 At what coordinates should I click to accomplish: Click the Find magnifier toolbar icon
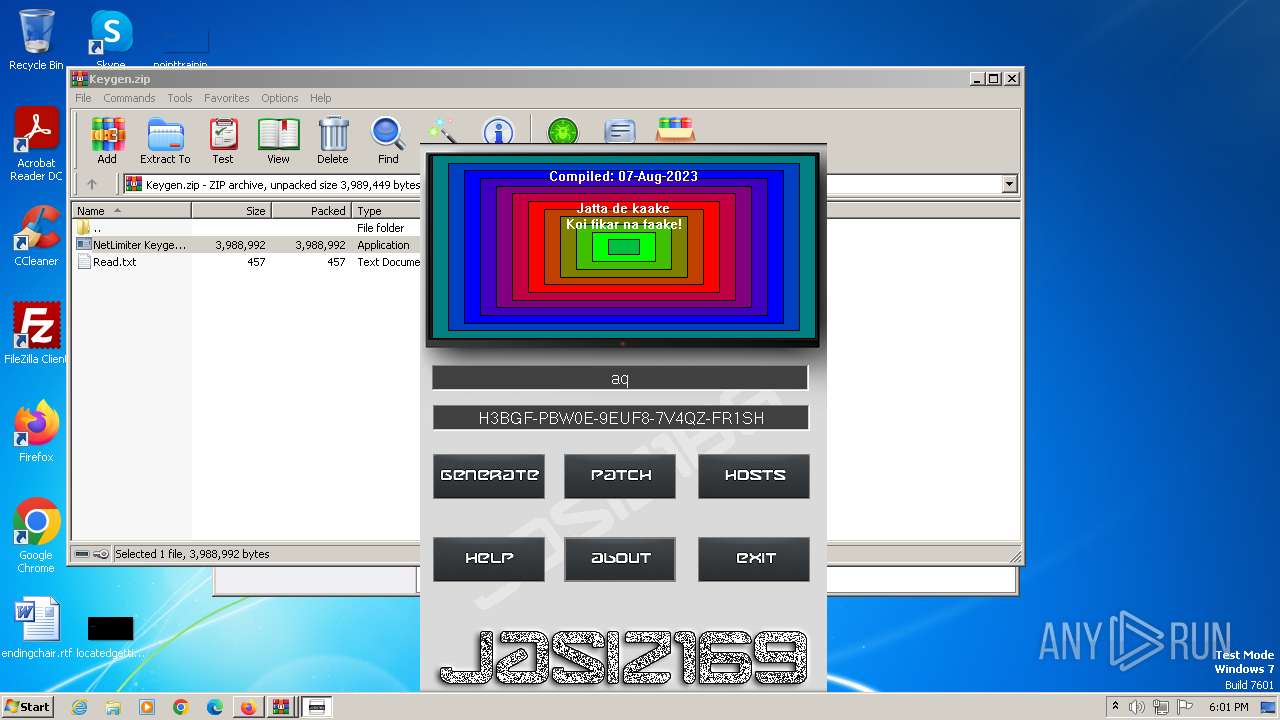[x=388, y=141]
